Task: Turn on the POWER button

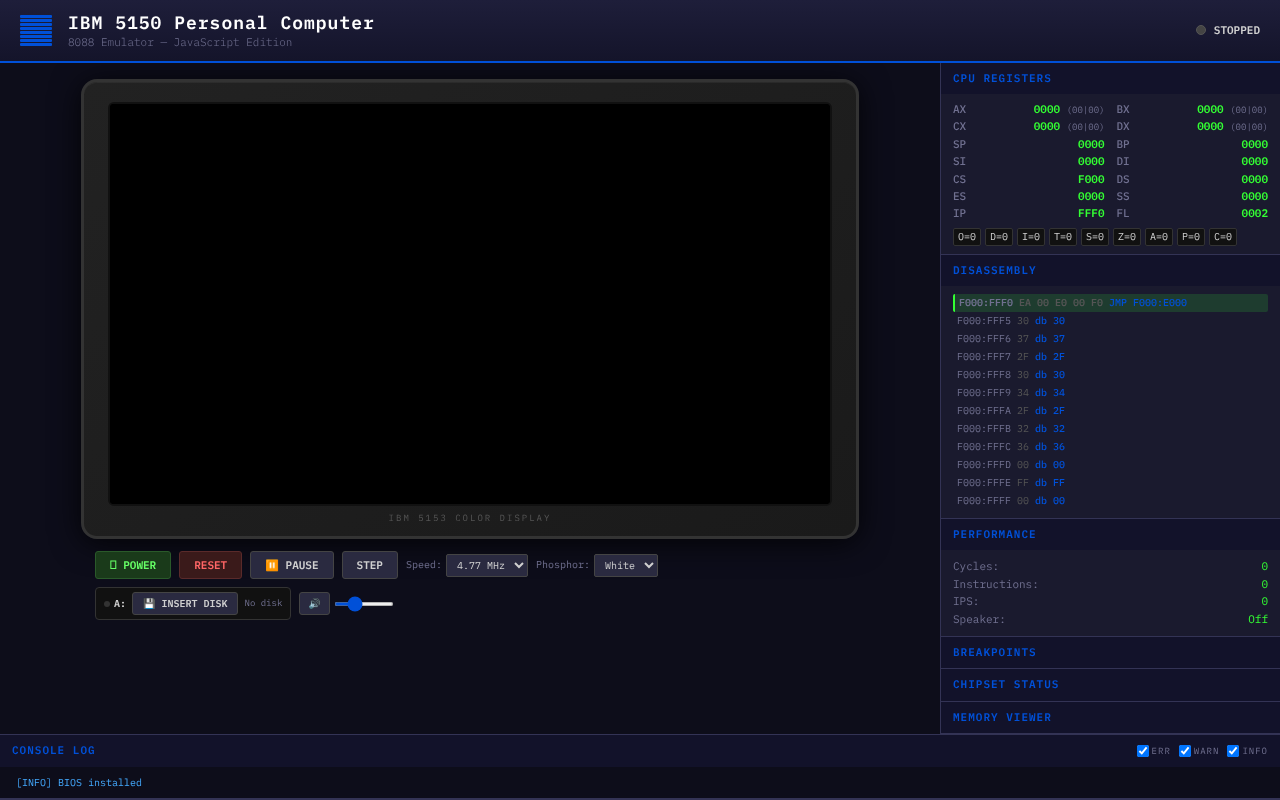Action: click(x=133, y=565)
